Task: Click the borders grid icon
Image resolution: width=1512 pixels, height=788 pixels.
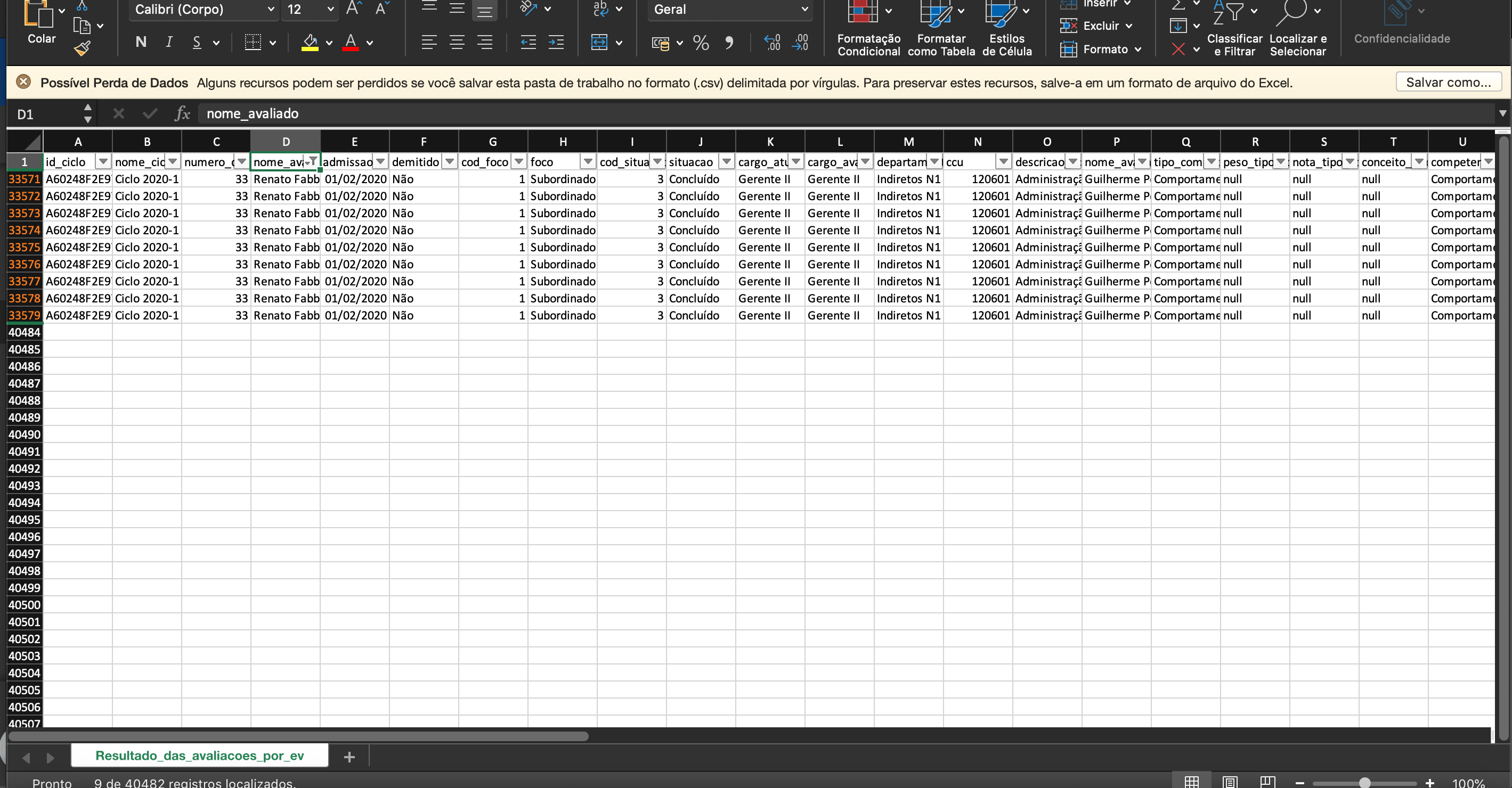Action: coord(253,42)
